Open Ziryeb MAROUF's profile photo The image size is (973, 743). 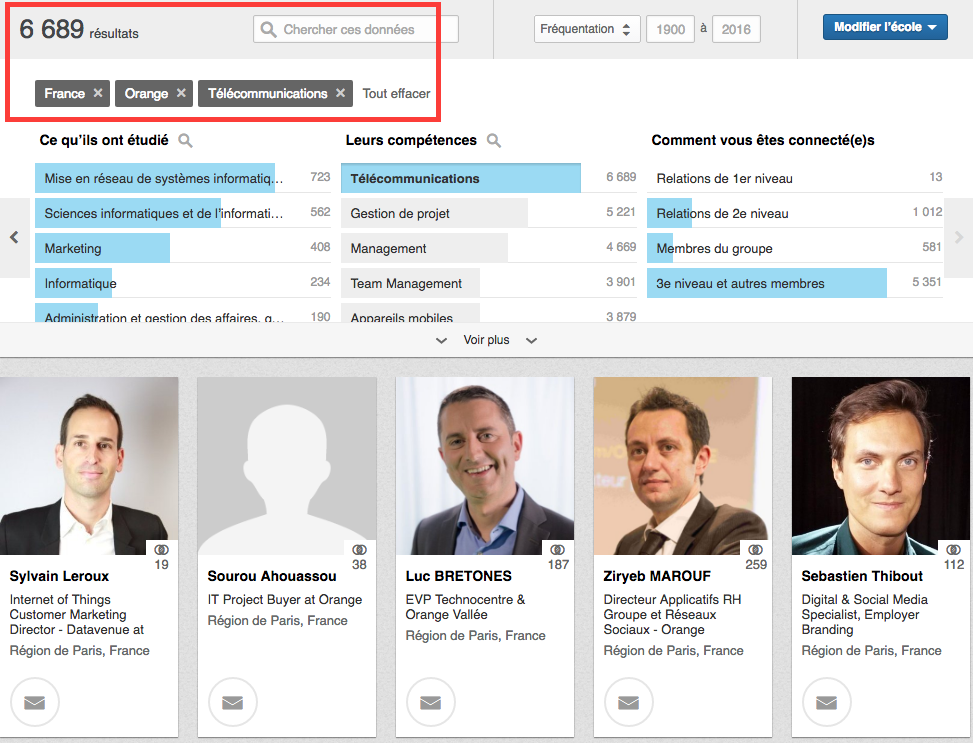682,466
